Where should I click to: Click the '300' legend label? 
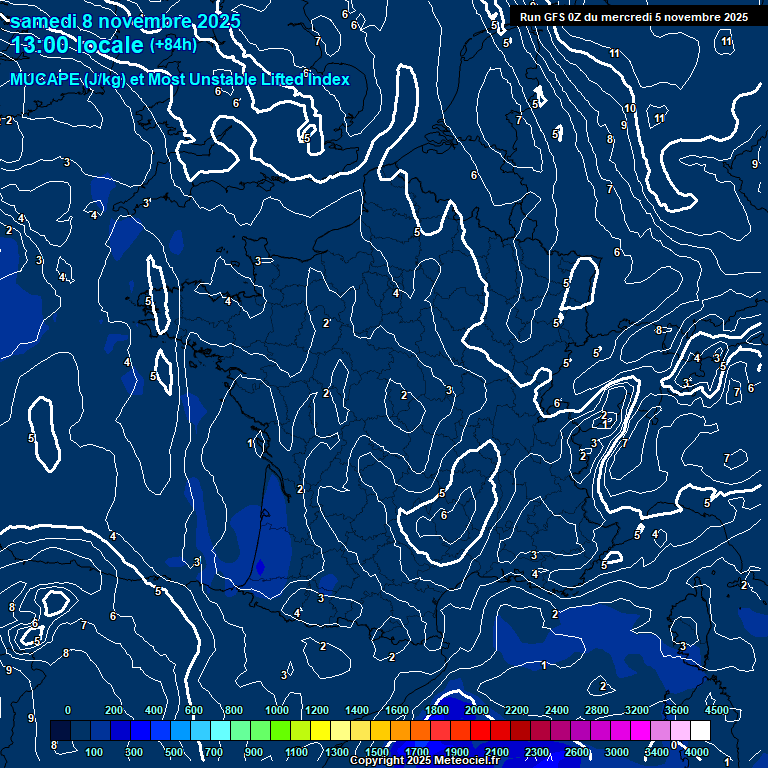tap(134, 752)
